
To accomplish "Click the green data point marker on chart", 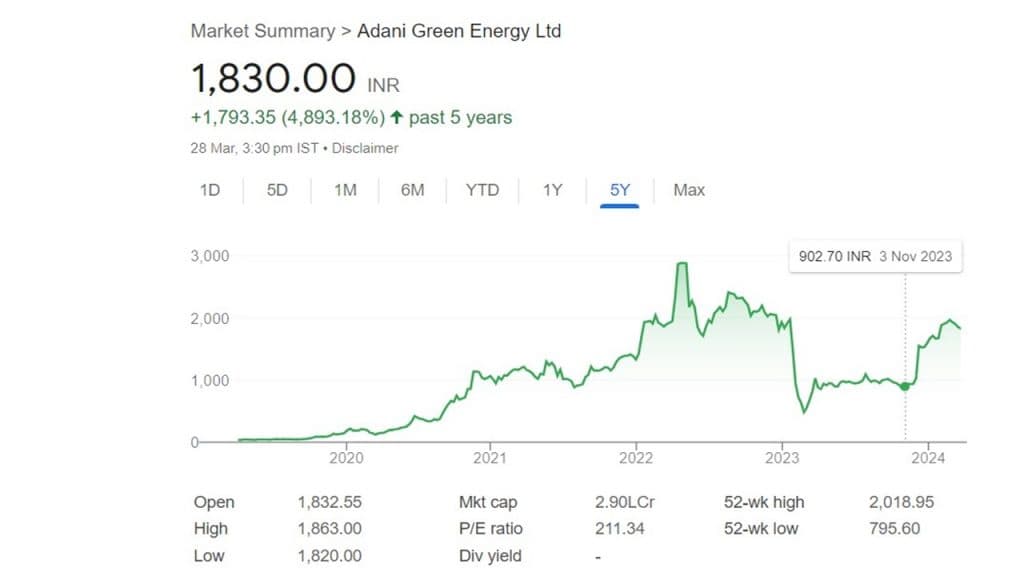I will 905,386.
